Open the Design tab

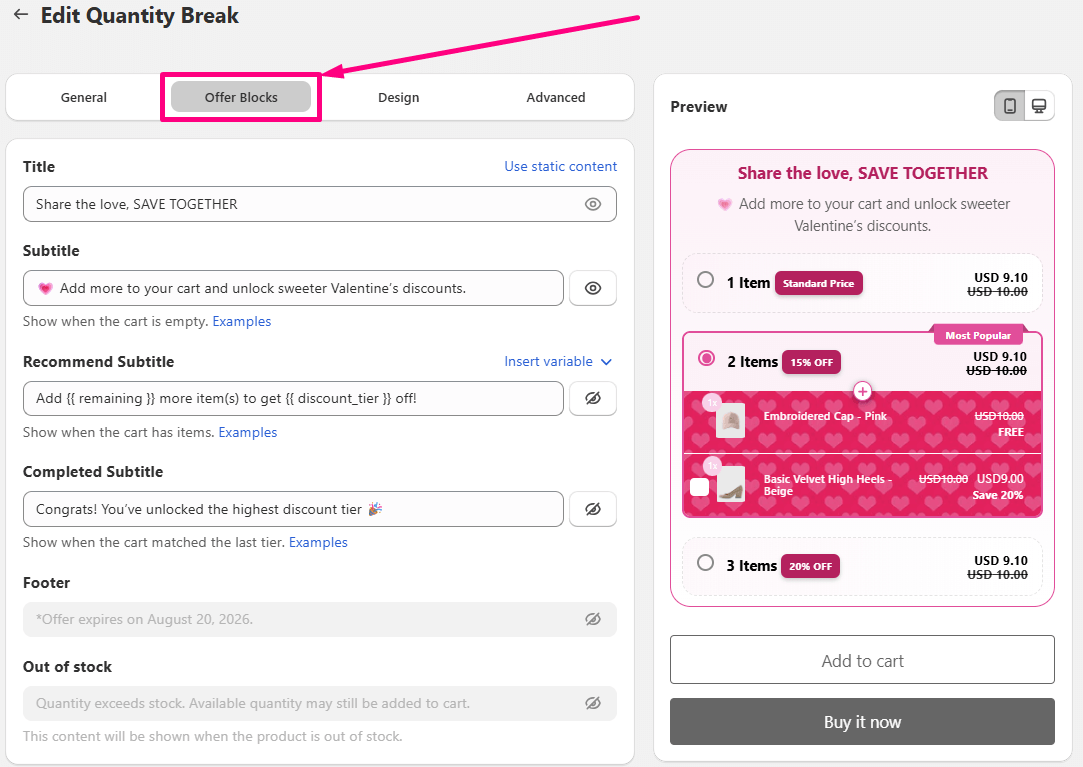point(398,97)
